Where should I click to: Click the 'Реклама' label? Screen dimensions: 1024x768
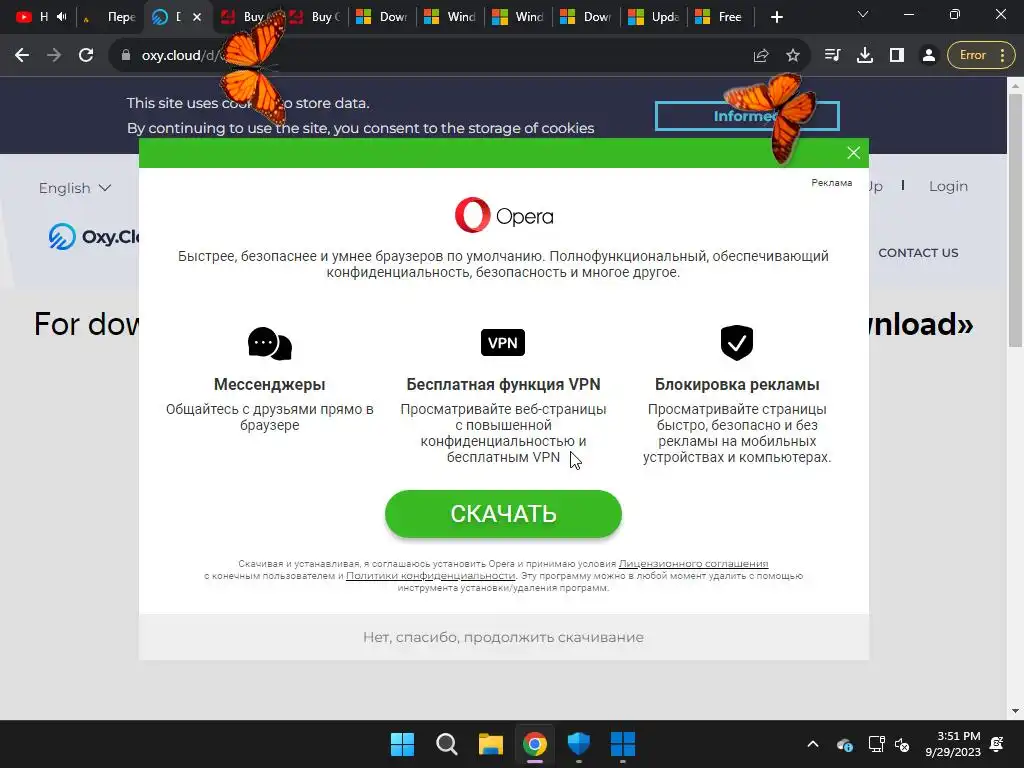click(x=831, y=183)
